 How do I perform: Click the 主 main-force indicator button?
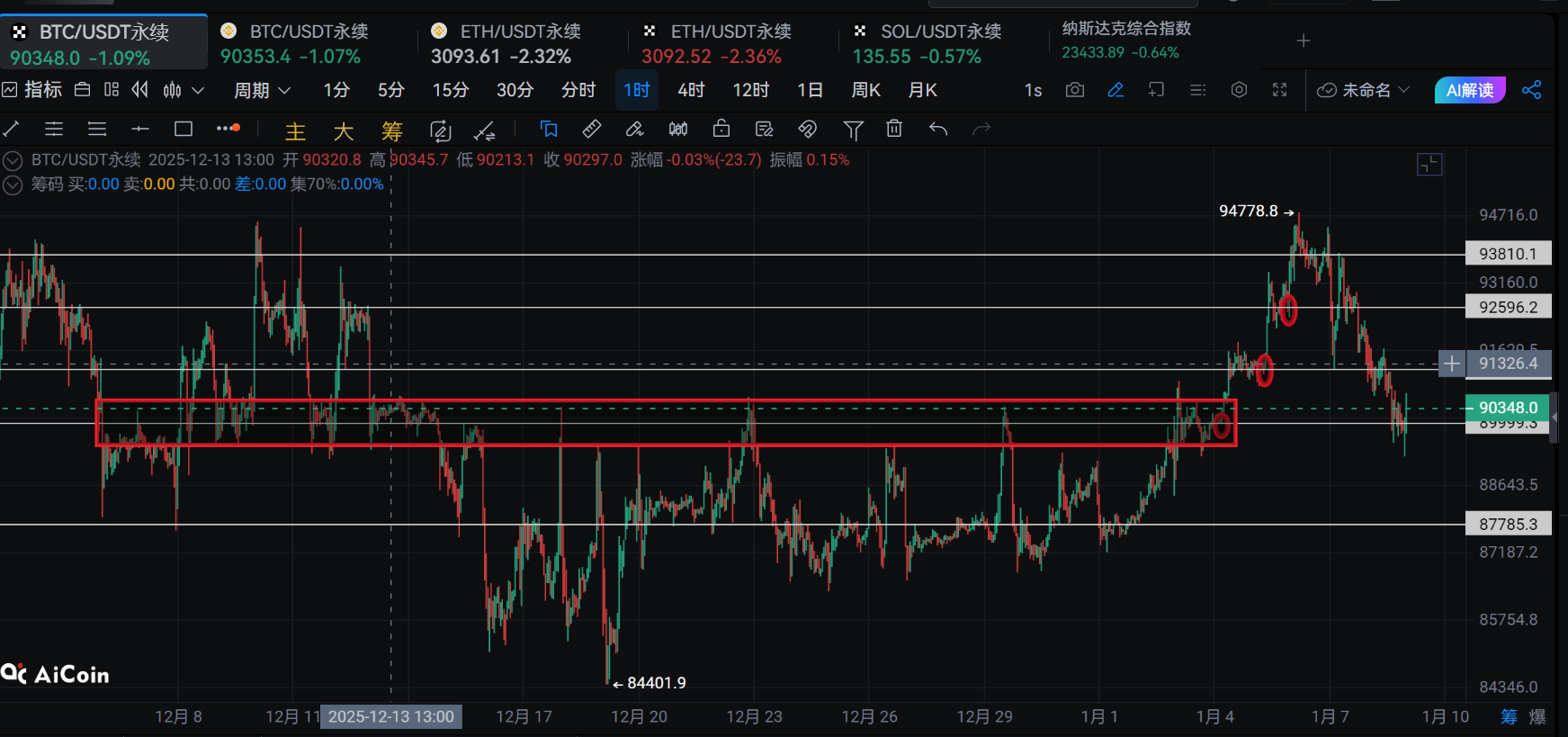pos(295,131)
